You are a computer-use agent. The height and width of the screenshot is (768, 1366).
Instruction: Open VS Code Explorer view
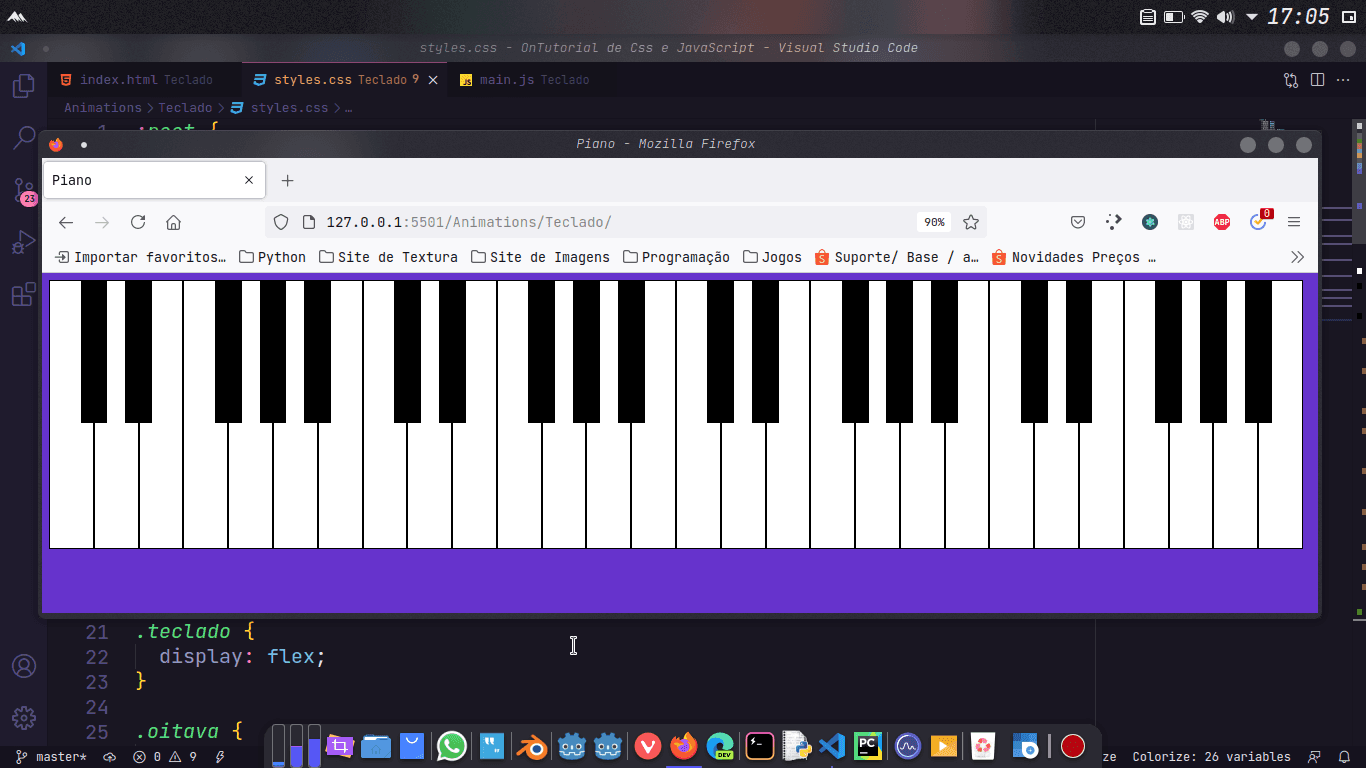click(23, 86)
